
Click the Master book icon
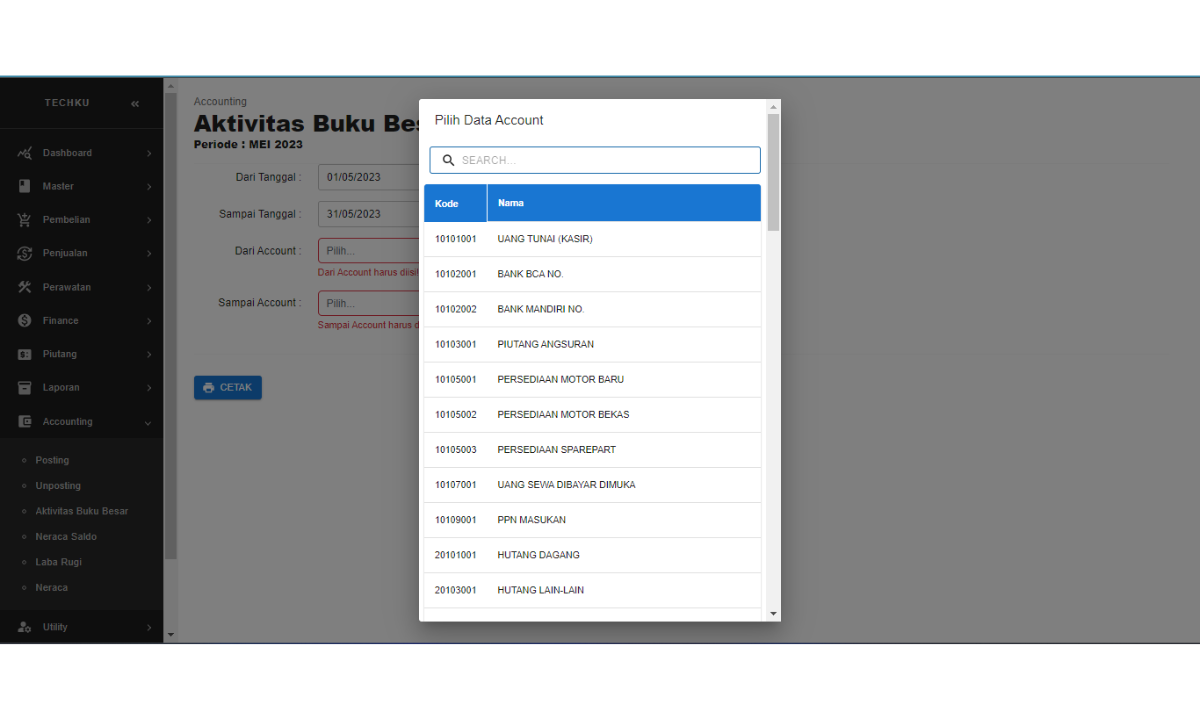pyautogui.click(x=25, y=186)
